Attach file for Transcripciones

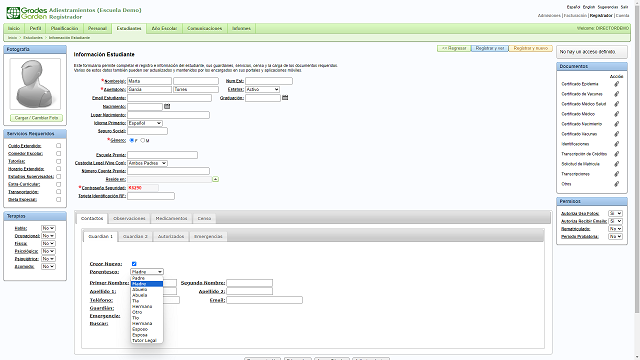(x=616, y=174)
